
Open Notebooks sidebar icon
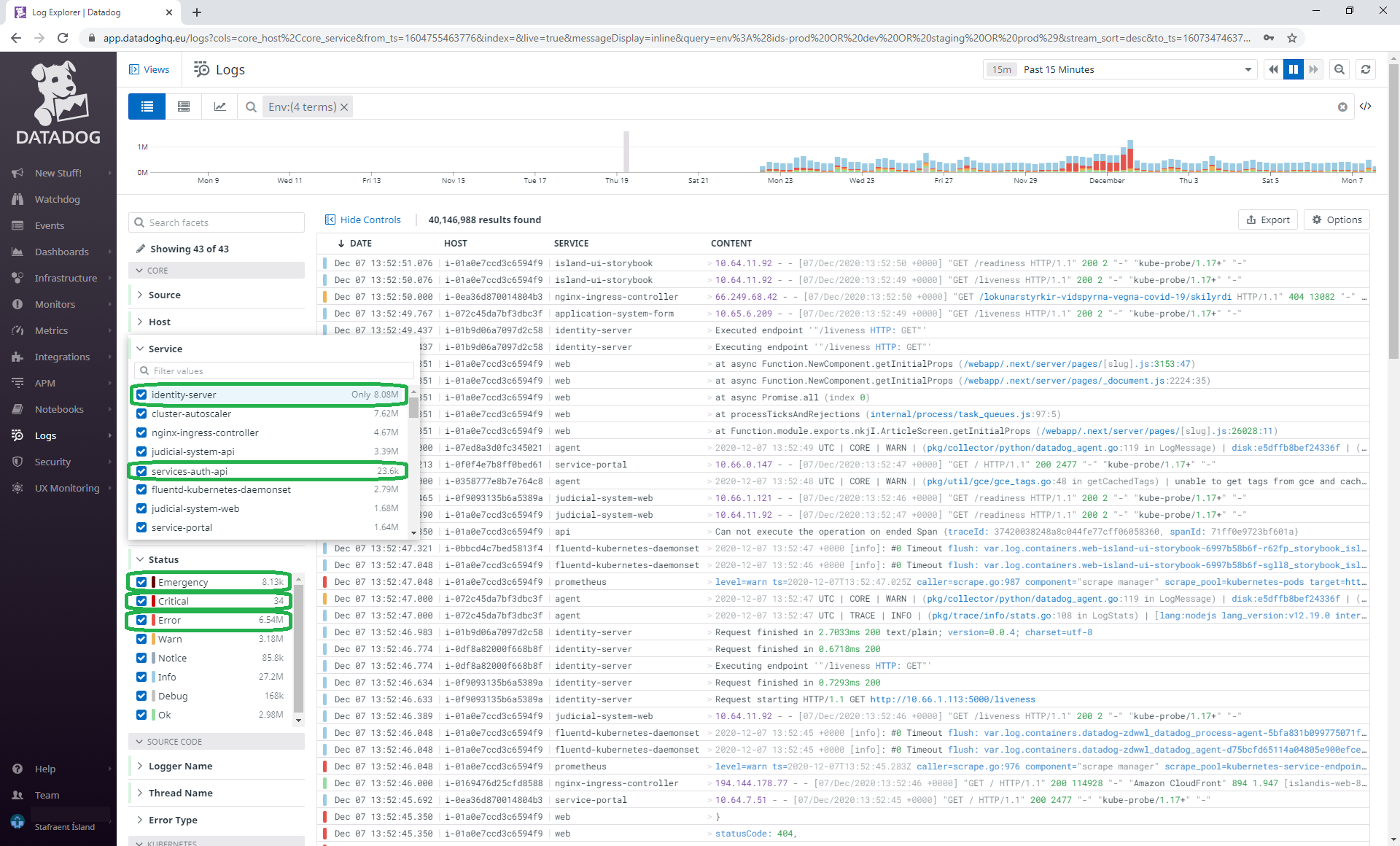click(17, 409)
